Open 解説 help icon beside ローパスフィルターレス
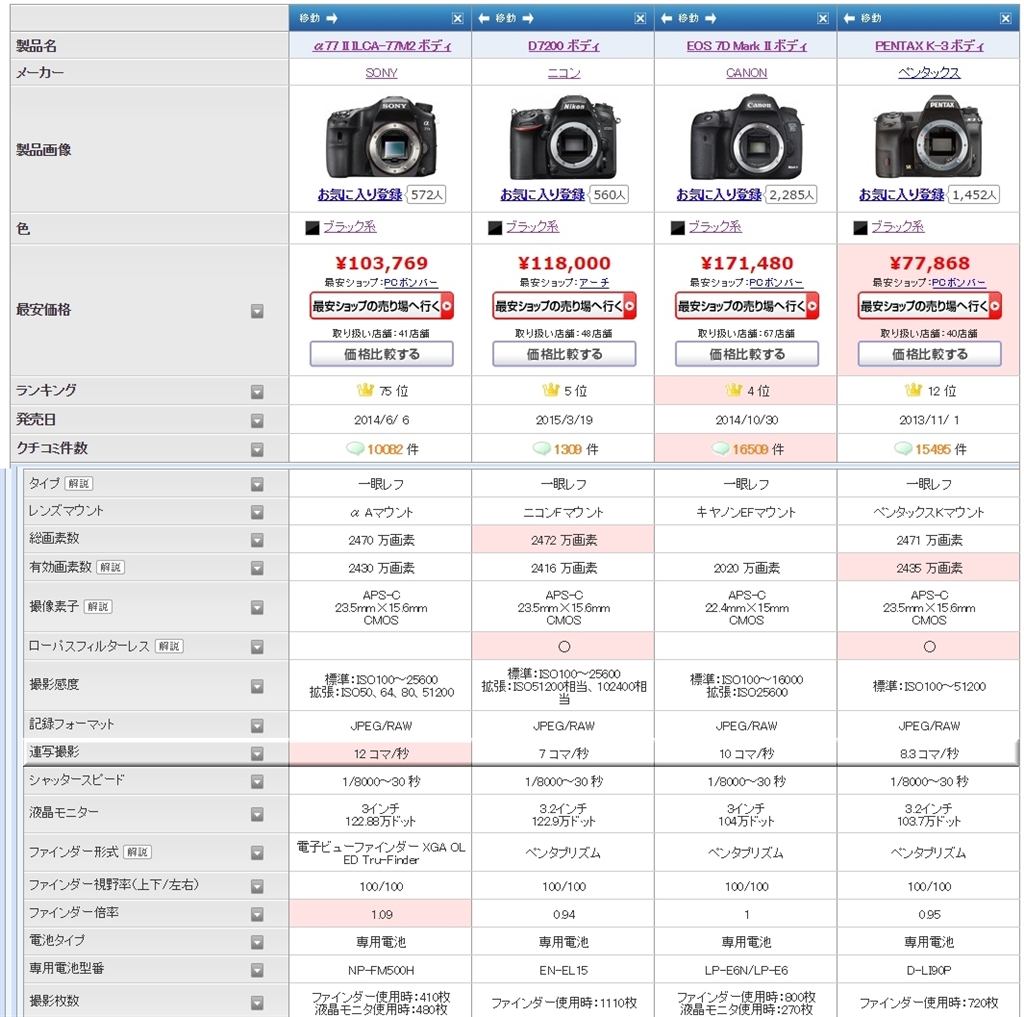Screen dimensions: 1024x1017 coord(169,646)
